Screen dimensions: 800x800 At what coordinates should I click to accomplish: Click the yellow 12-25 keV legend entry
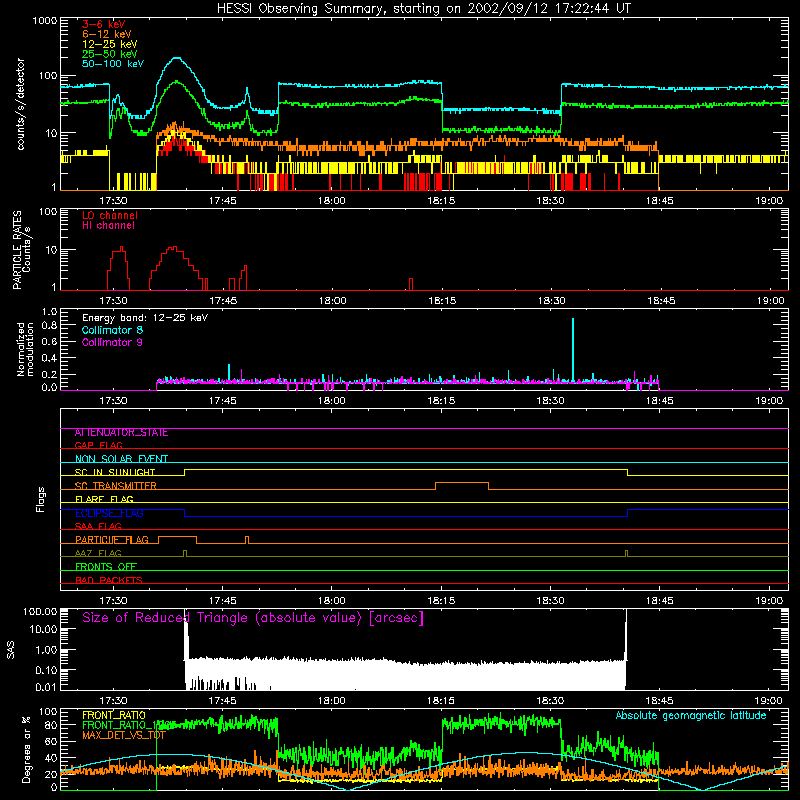point(110,44)
